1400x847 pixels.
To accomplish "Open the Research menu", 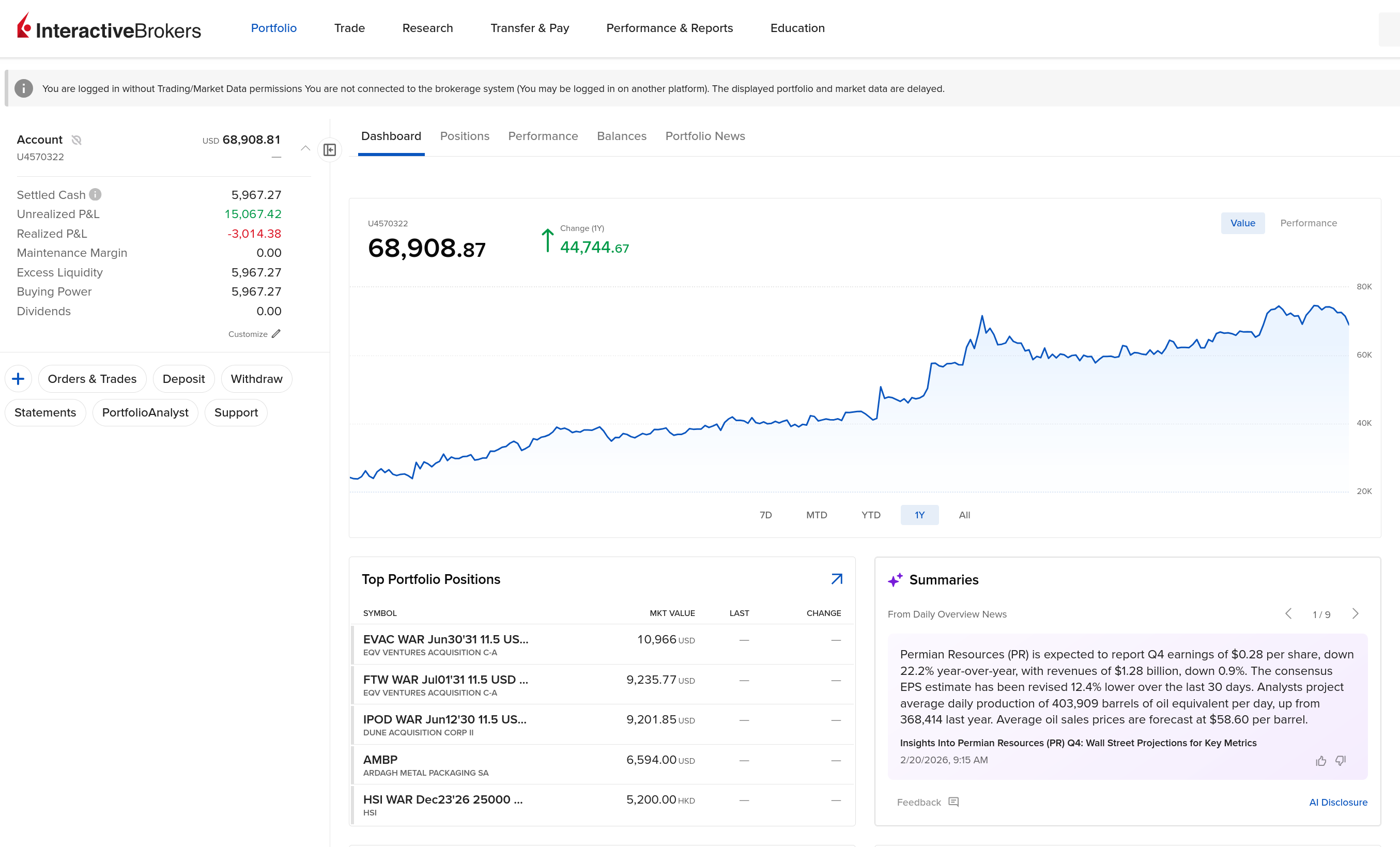I will click(427, 28).
